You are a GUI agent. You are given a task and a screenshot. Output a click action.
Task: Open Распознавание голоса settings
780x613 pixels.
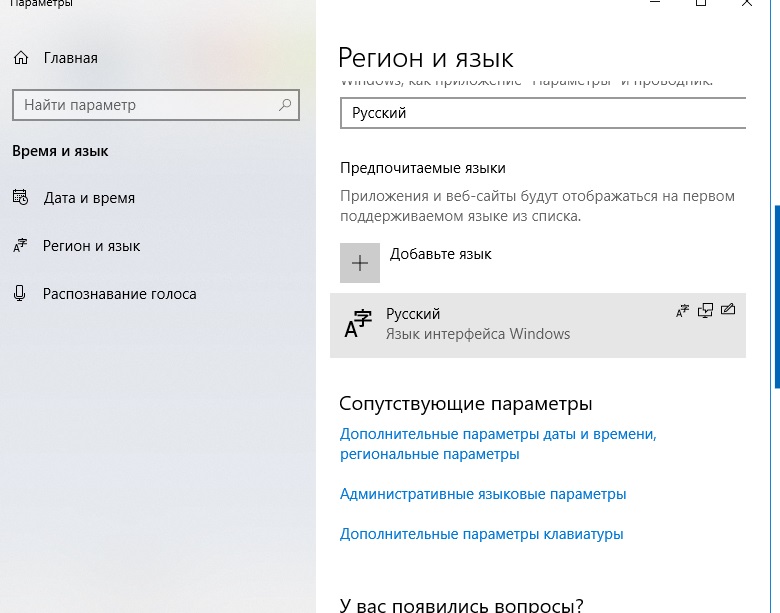tap(119, 294)
